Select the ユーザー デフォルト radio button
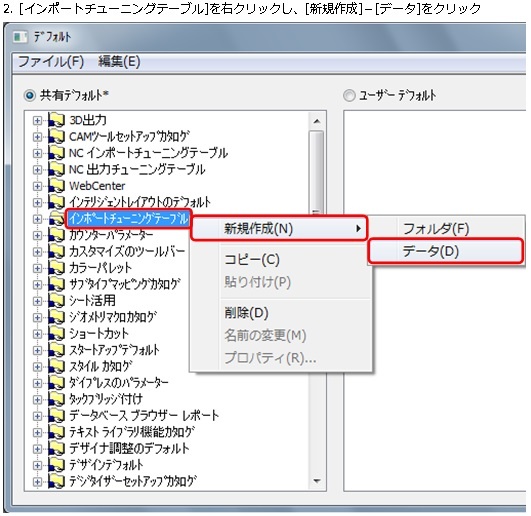Image resolution: width=531 pixels, height=516 pixels. 349,95
